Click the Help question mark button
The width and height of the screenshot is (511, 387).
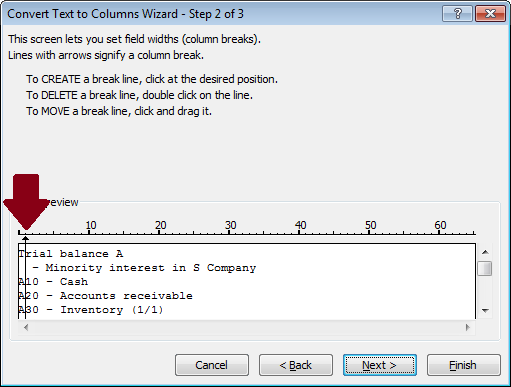point(457,14)
